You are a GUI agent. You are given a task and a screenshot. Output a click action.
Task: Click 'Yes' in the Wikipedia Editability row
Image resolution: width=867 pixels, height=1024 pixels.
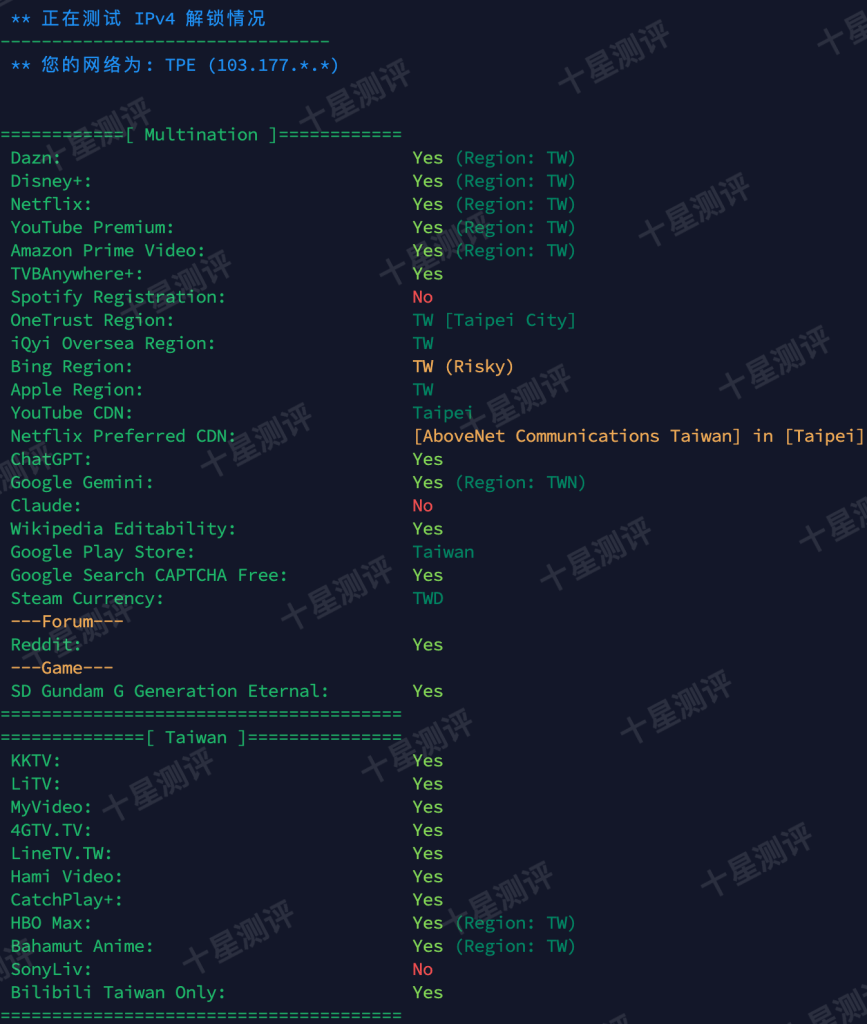[x=428, y=529]
